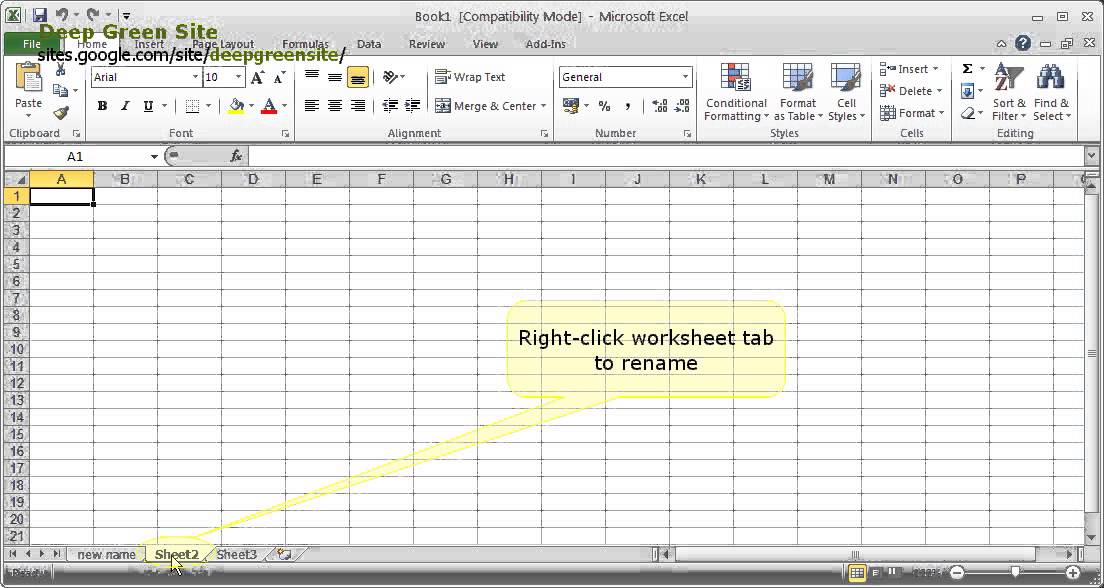
Task: Select the column D header
Action: 253,180
